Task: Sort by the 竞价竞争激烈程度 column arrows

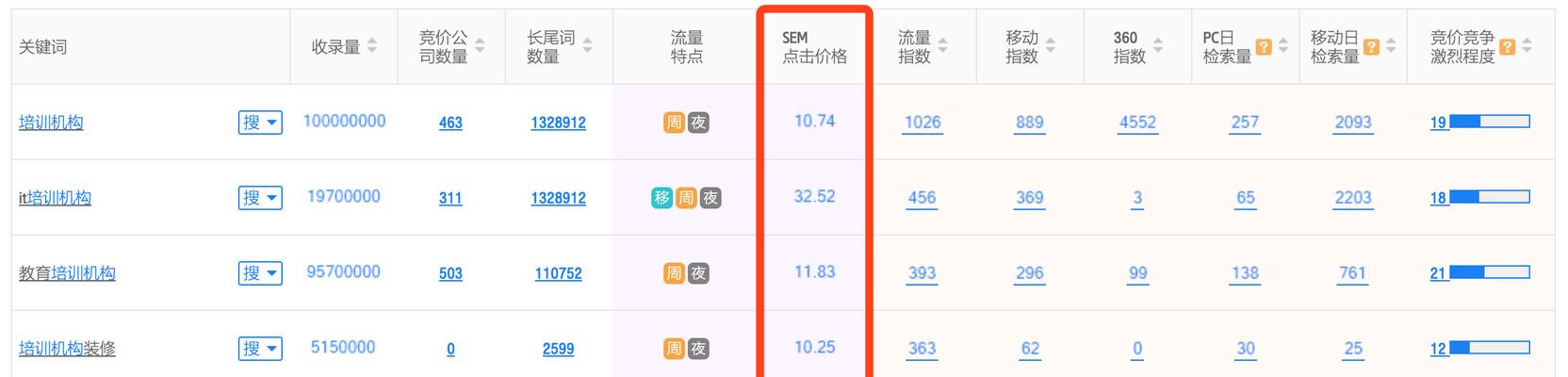Action: 1527,46
